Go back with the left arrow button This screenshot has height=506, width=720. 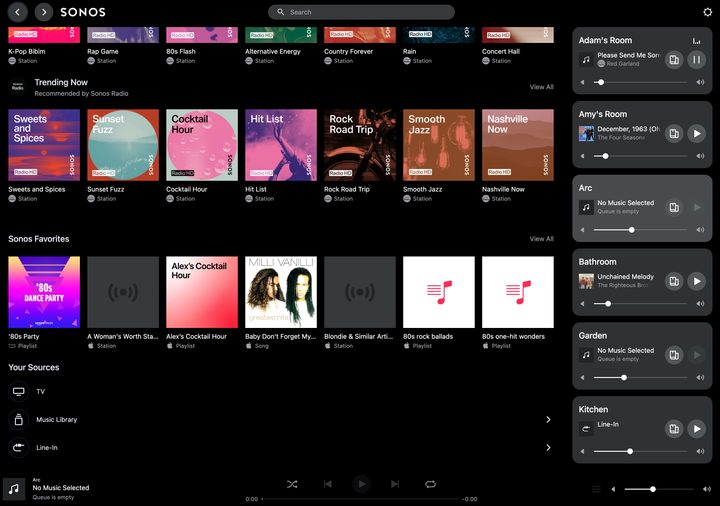(17, 12)
